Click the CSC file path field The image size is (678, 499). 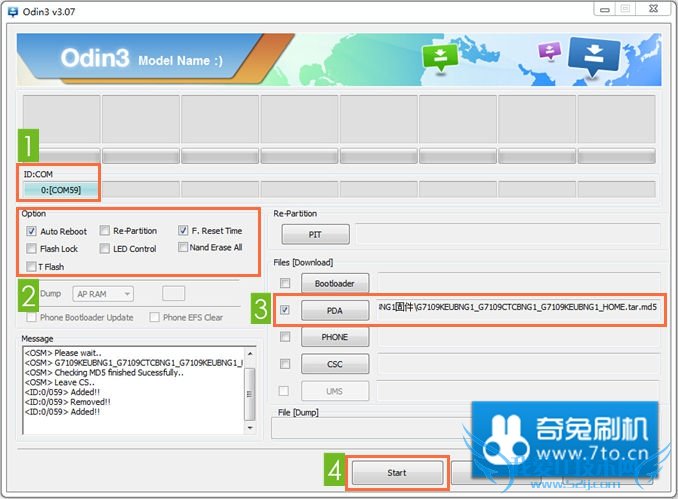[519, 364]
